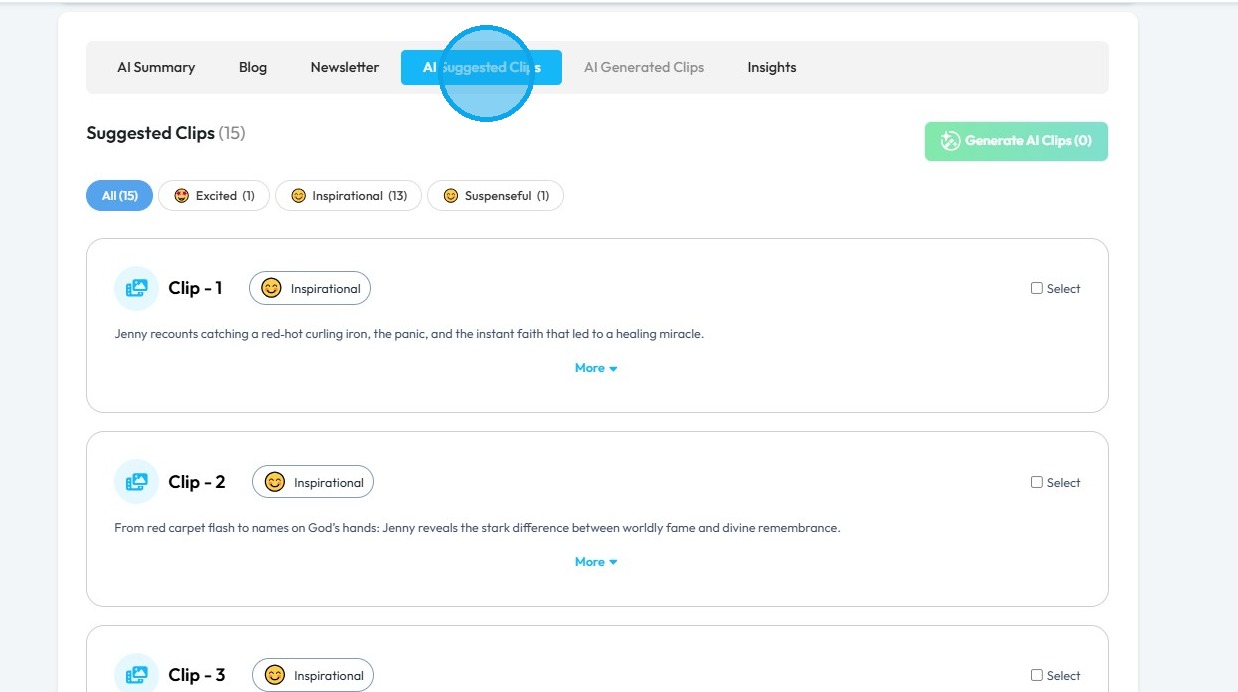Click Generate AI Clips button

(1016, 141)
